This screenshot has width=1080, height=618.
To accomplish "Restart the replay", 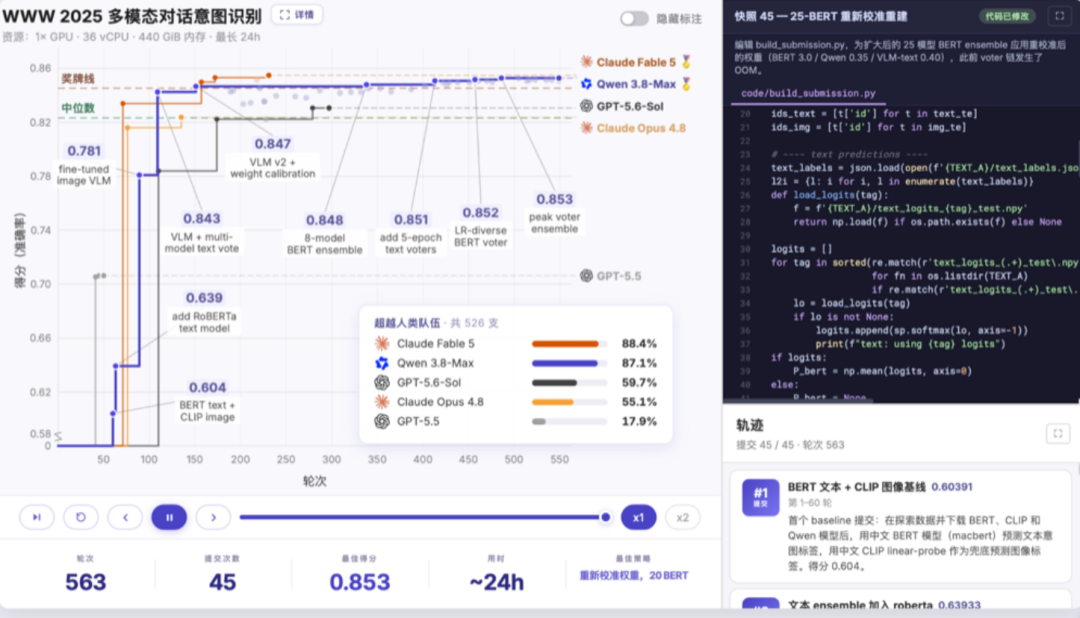I will 81,517.
